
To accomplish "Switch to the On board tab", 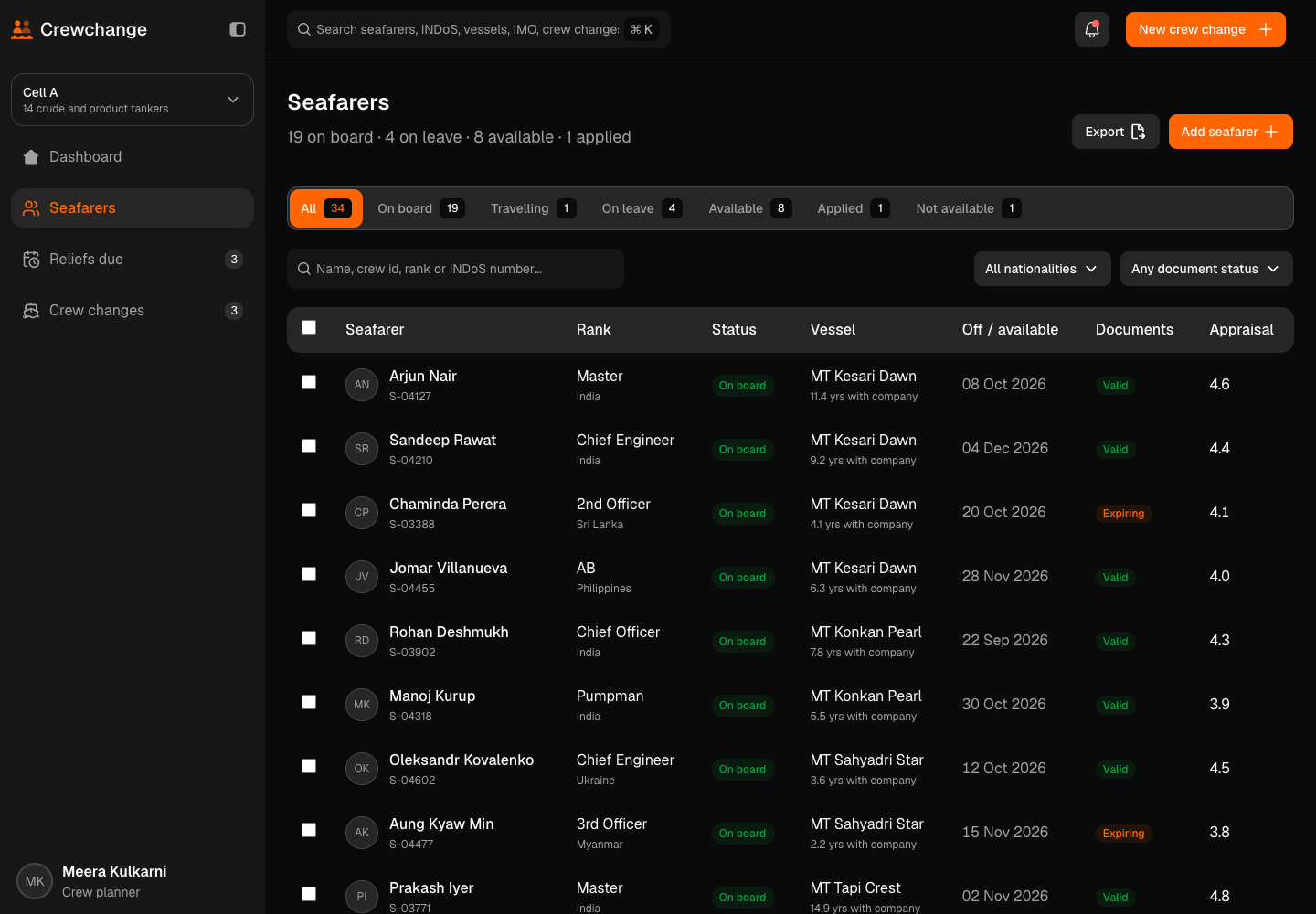I will coord(421,208).
